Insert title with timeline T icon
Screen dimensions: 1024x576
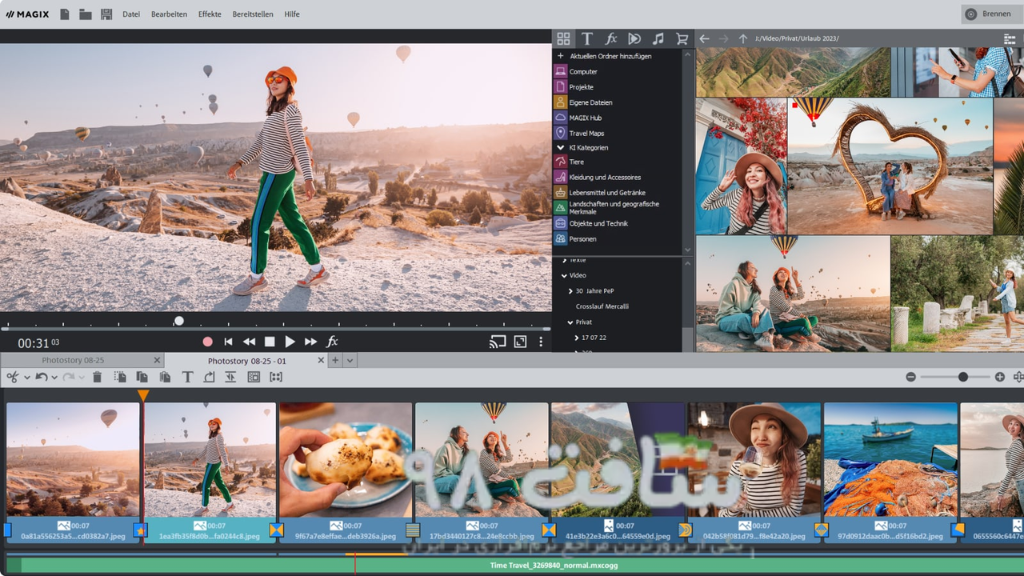187,377
